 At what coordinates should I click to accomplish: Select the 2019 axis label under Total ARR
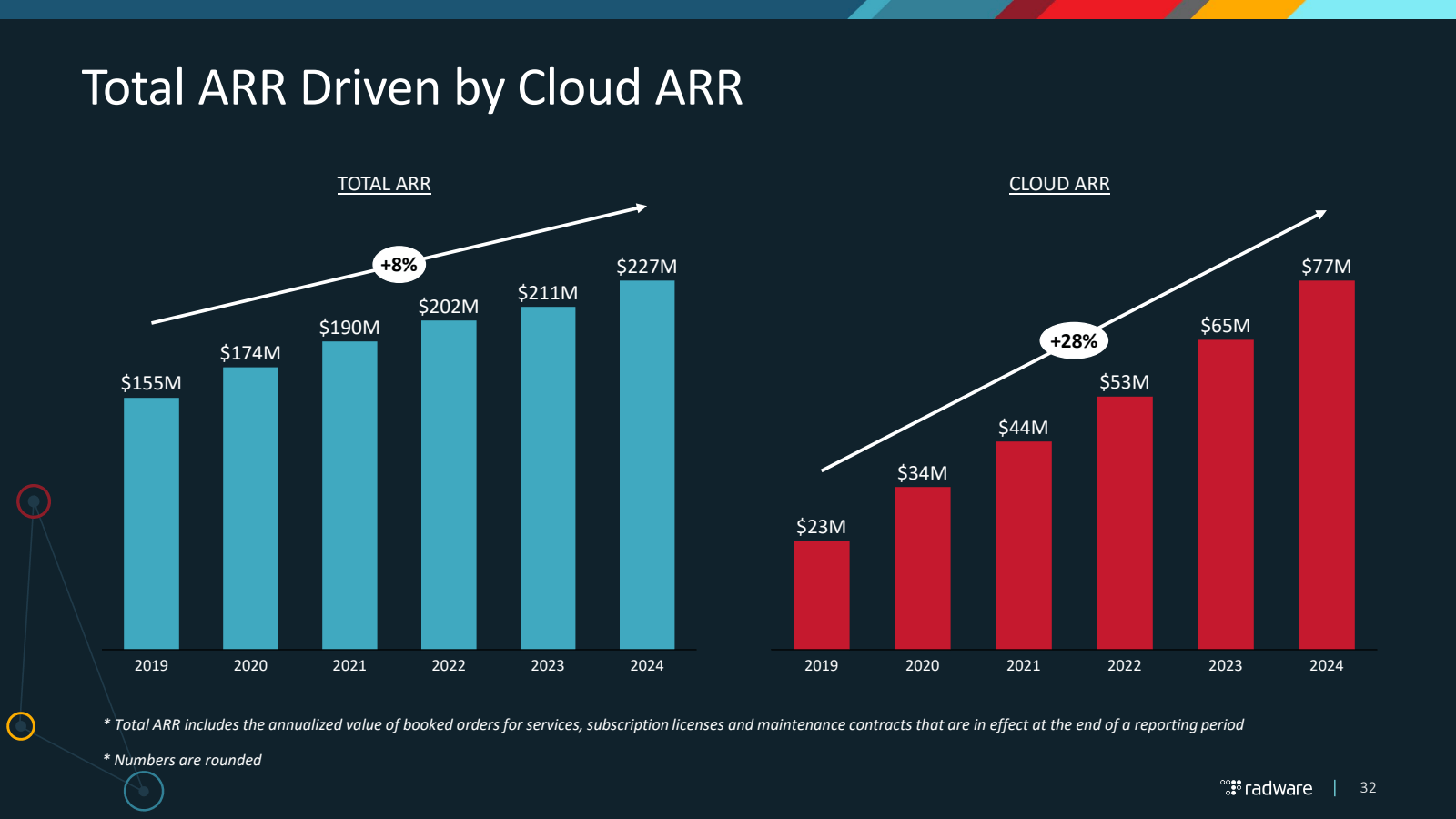coord(151,665)
